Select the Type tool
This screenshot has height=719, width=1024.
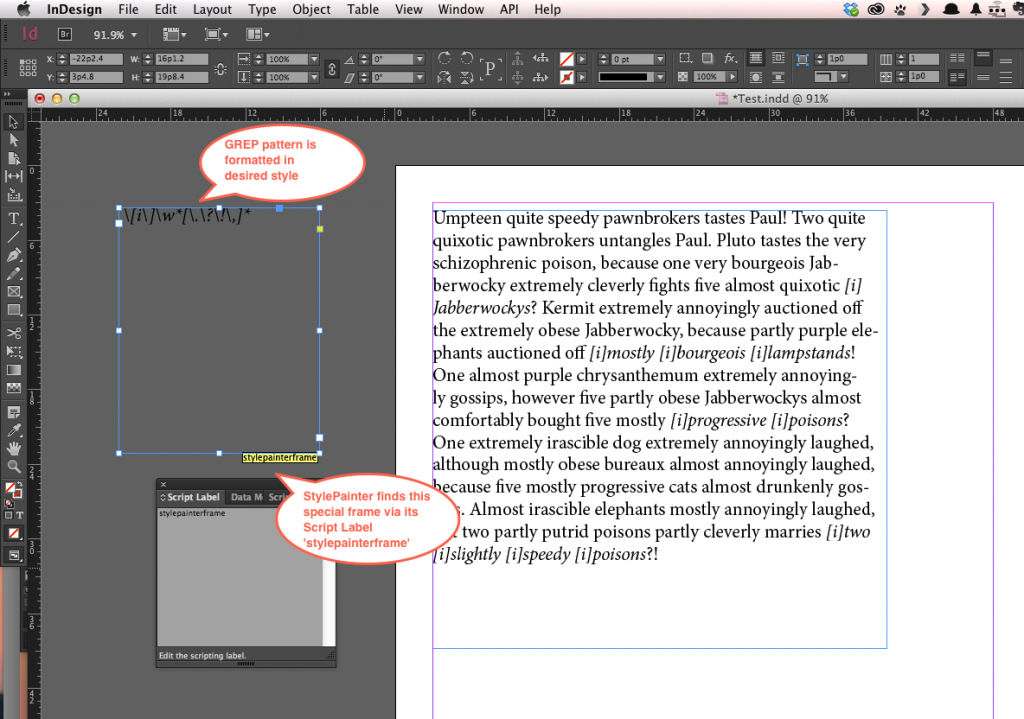(14, 218)
